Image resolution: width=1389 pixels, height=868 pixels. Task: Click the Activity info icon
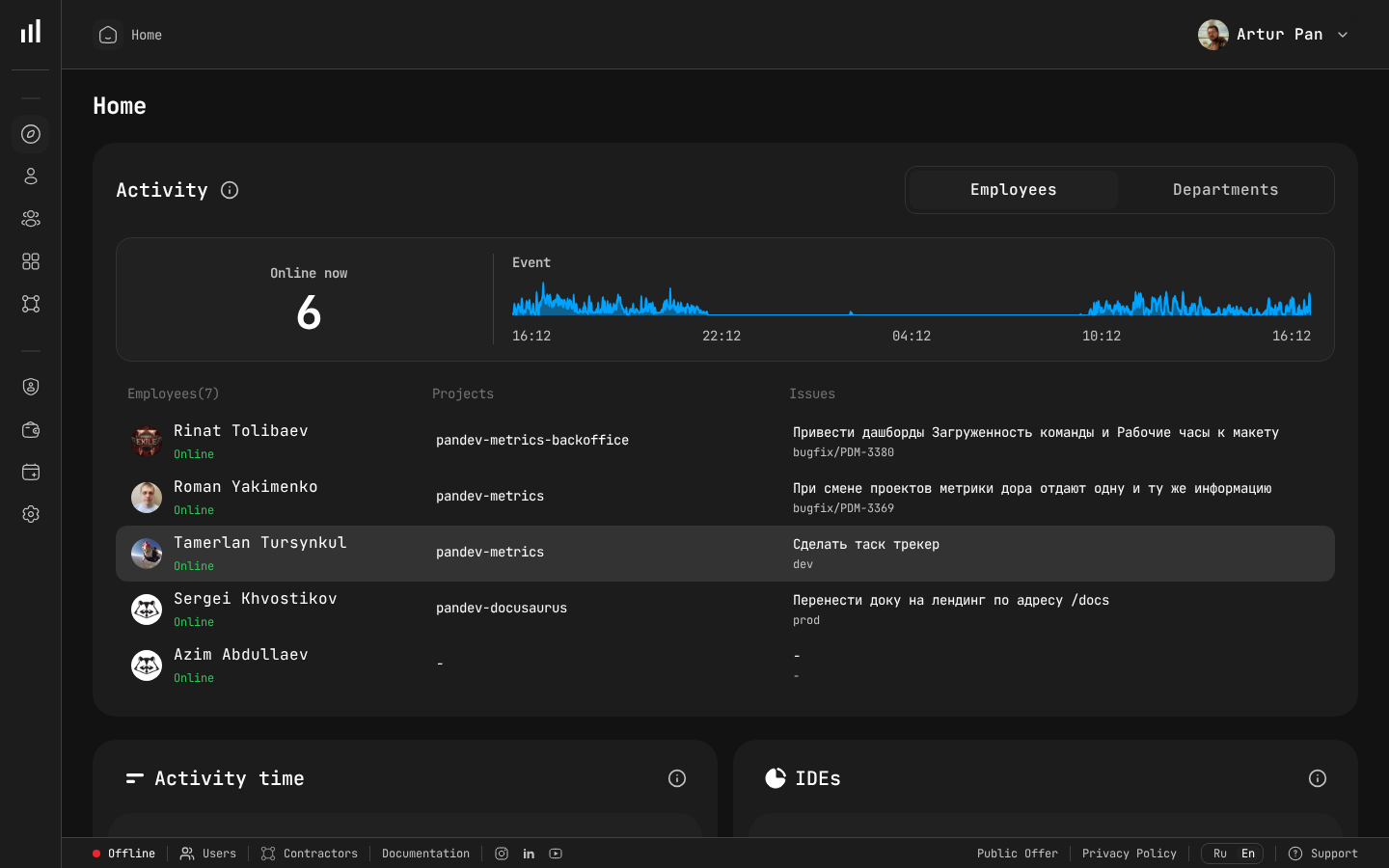229,190
